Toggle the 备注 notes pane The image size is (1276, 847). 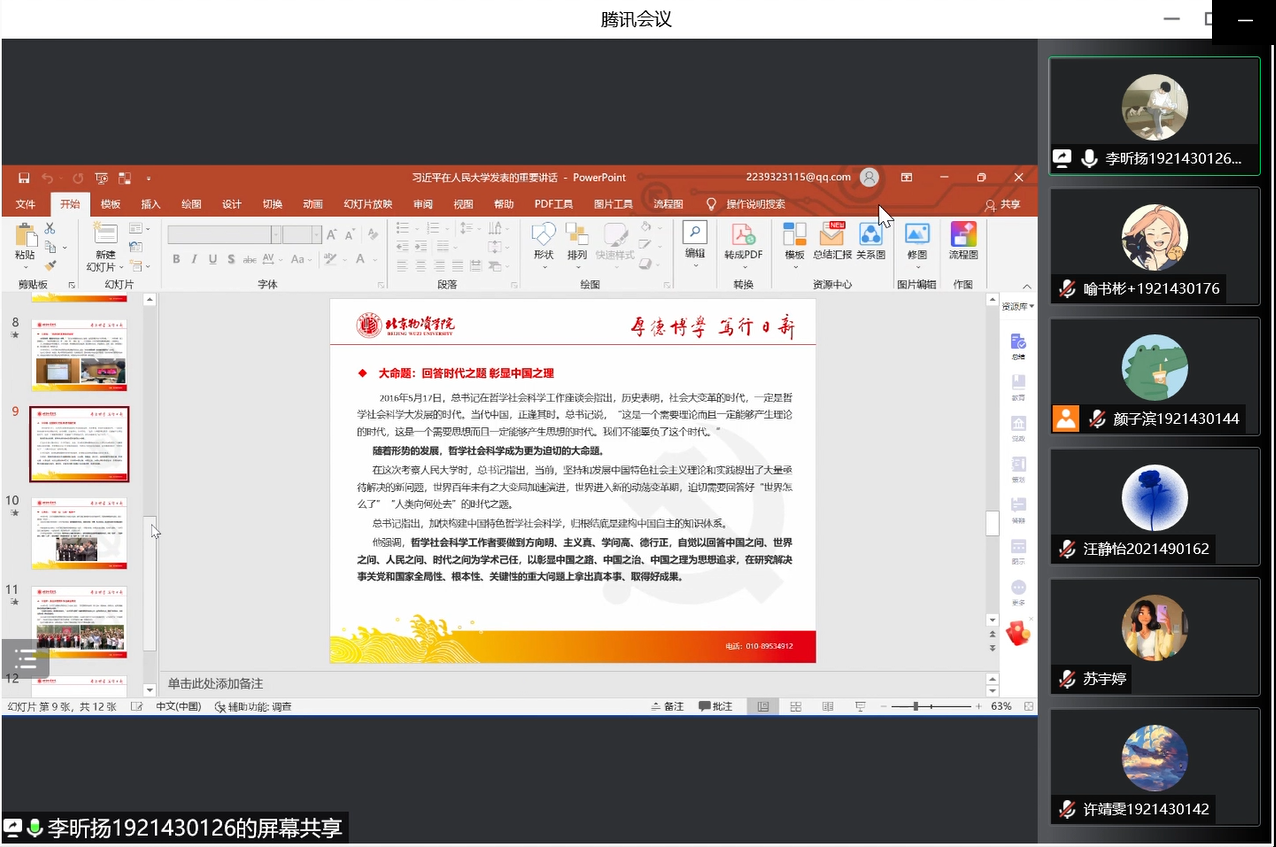tap(666, 706)
